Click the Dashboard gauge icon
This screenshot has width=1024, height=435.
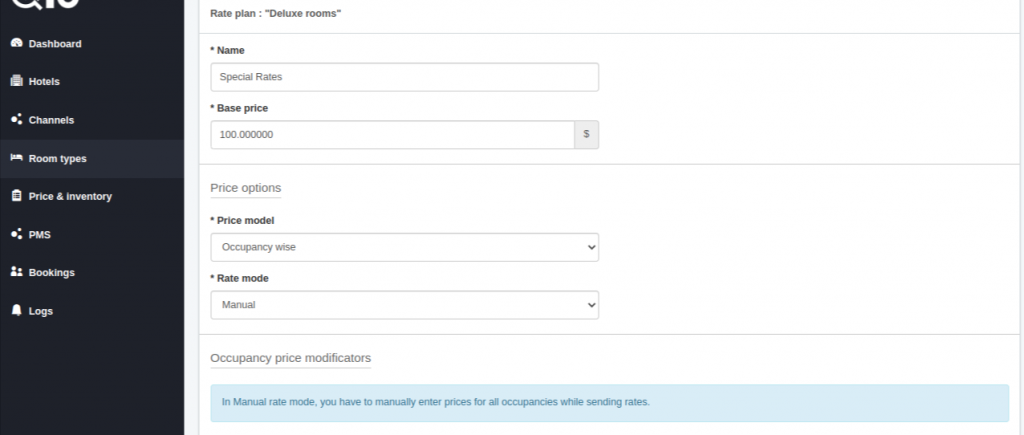pyautogui.click(x=17, y=43)
